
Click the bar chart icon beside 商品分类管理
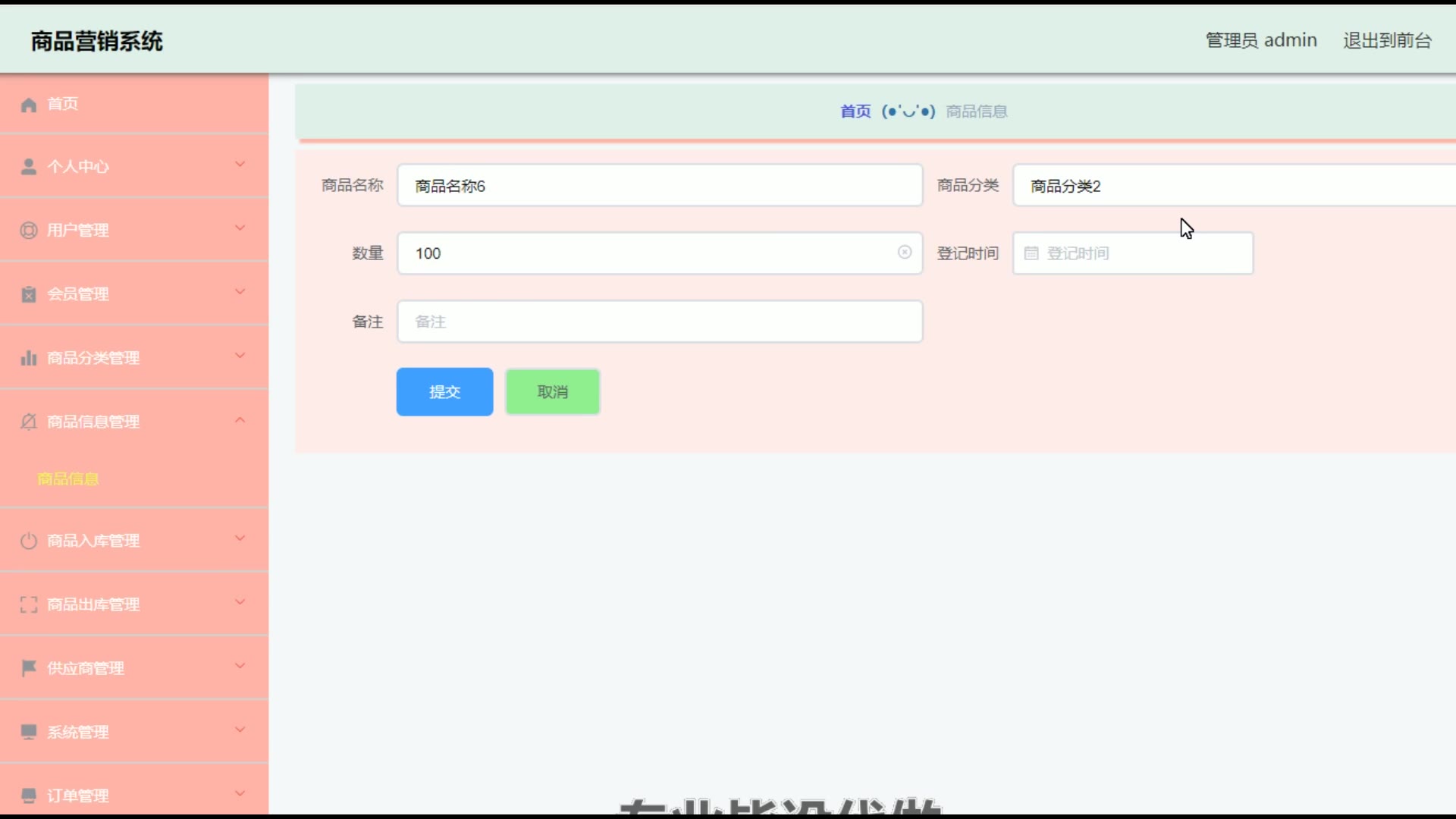[x=29, y=358]
